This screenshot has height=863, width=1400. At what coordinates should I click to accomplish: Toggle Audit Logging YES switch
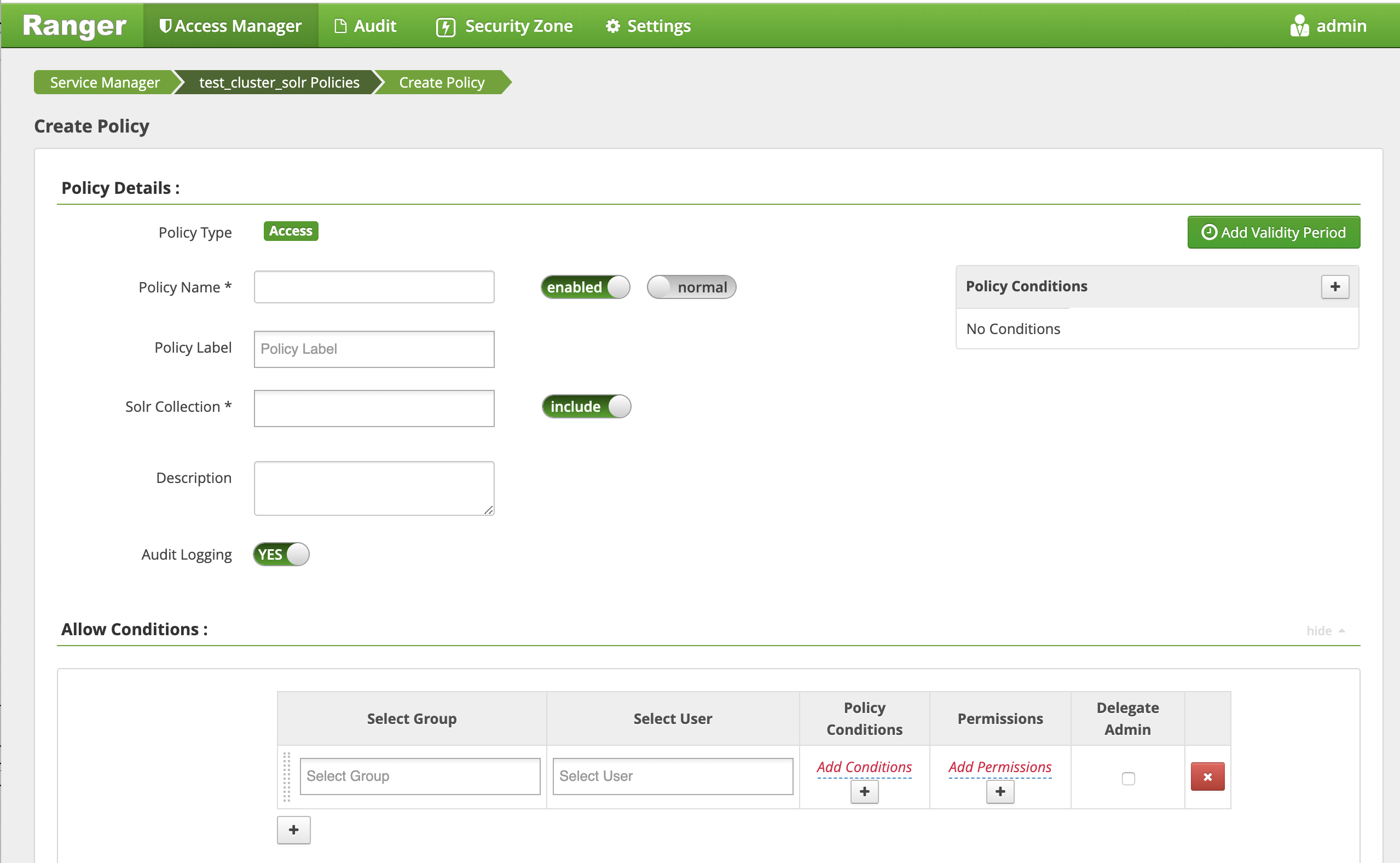[281, 554]
